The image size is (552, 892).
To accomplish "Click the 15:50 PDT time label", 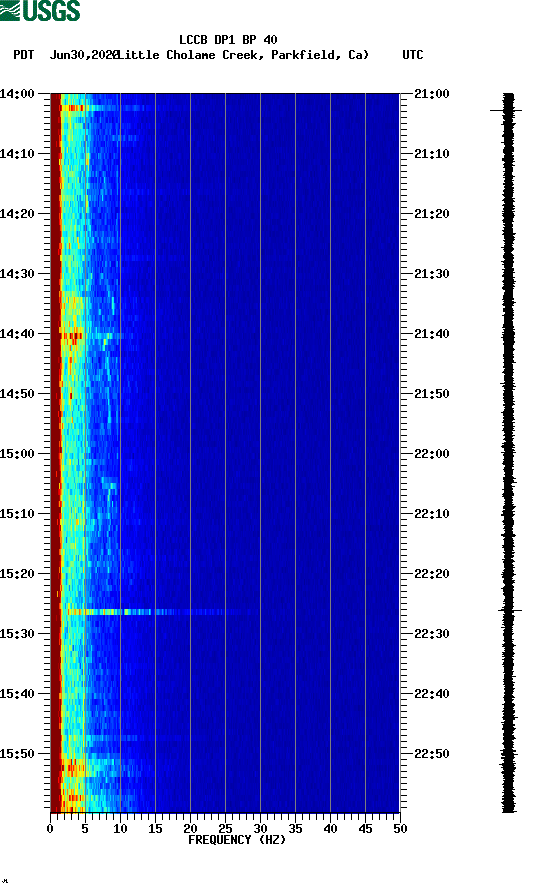I will coord(17,754).
